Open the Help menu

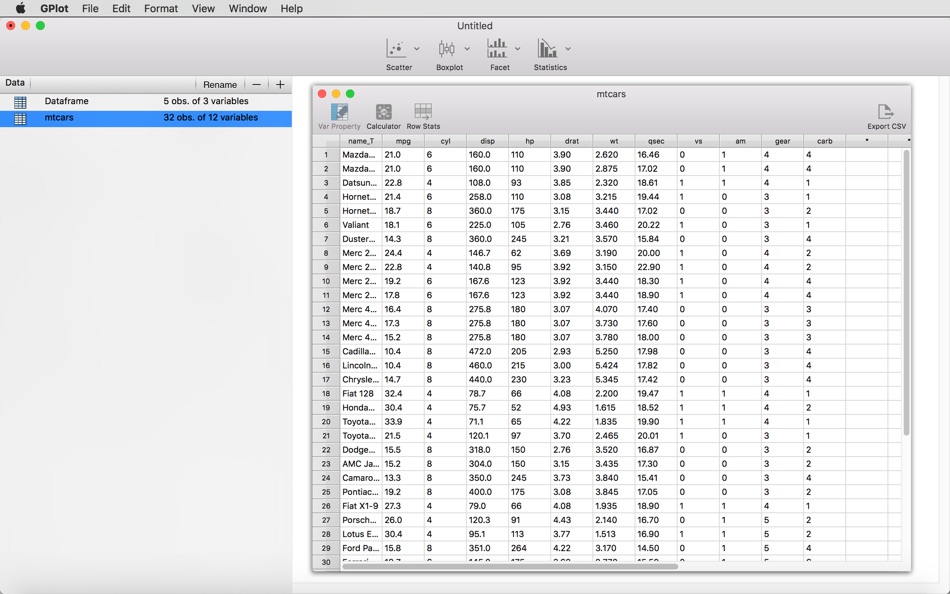[291, 8]
